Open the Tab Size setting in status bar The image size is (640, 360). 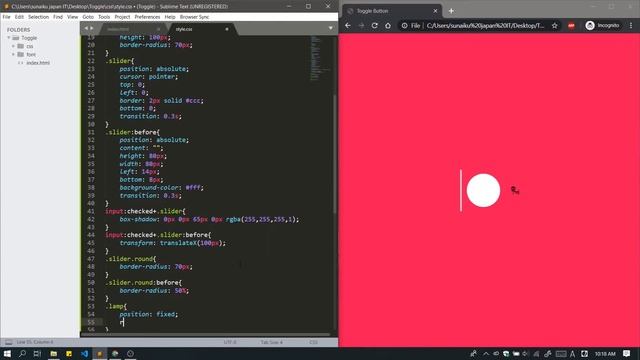(x=272, y=342)
